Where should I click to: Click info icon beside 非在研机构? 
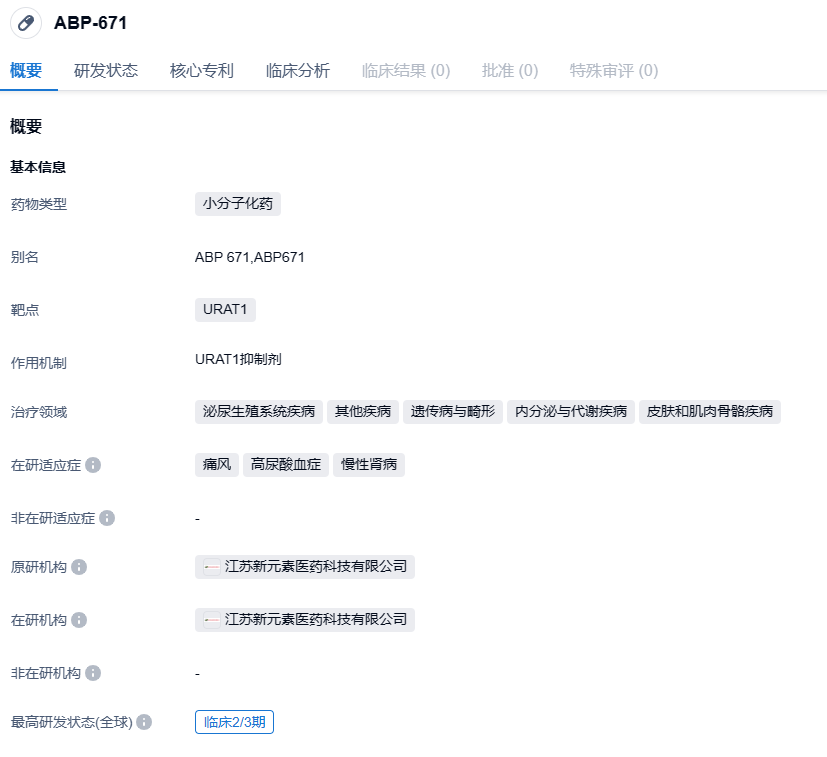coord(93,673)
